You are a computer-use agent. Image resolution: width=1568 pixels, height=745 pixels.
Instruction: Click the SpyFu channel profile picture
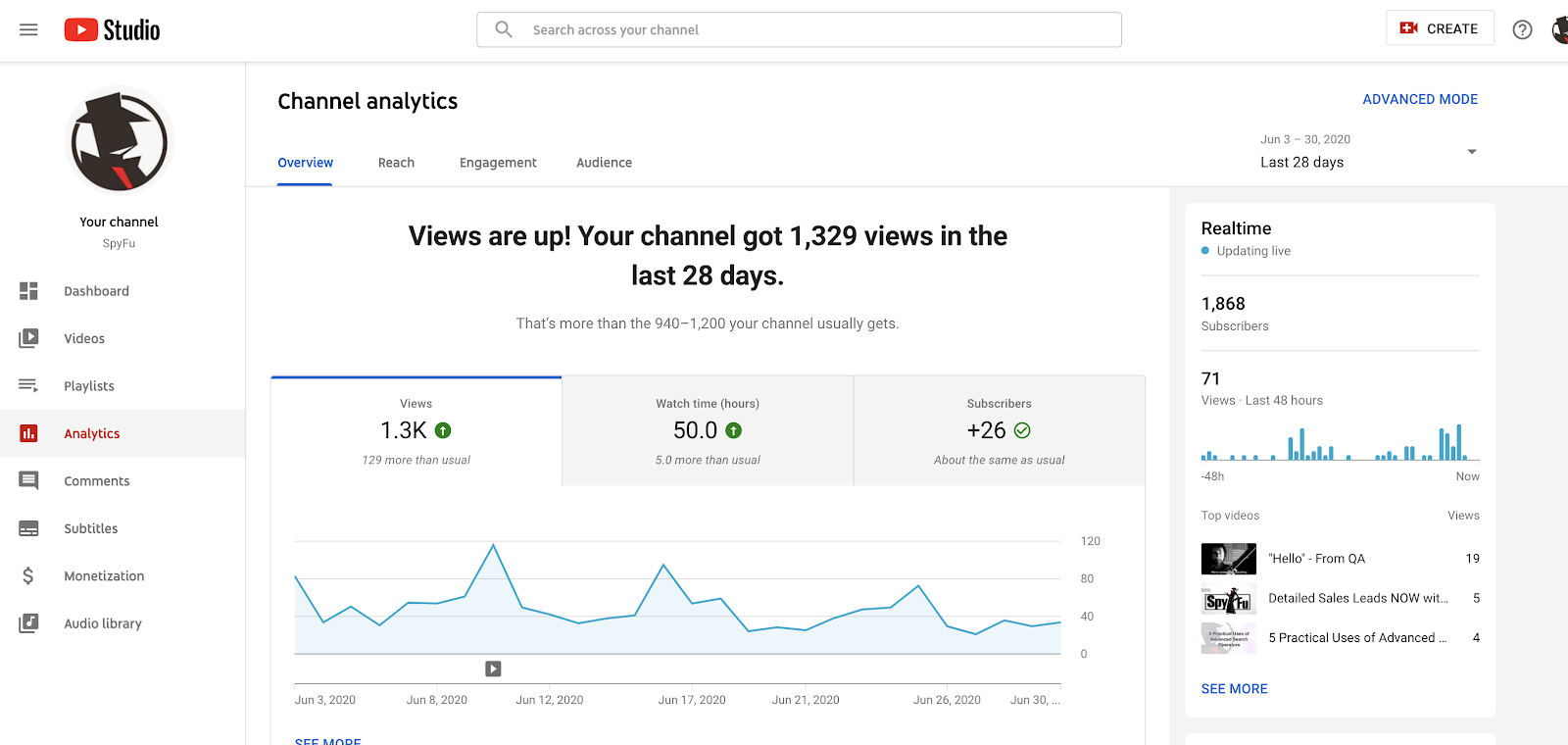click(119, 140)
